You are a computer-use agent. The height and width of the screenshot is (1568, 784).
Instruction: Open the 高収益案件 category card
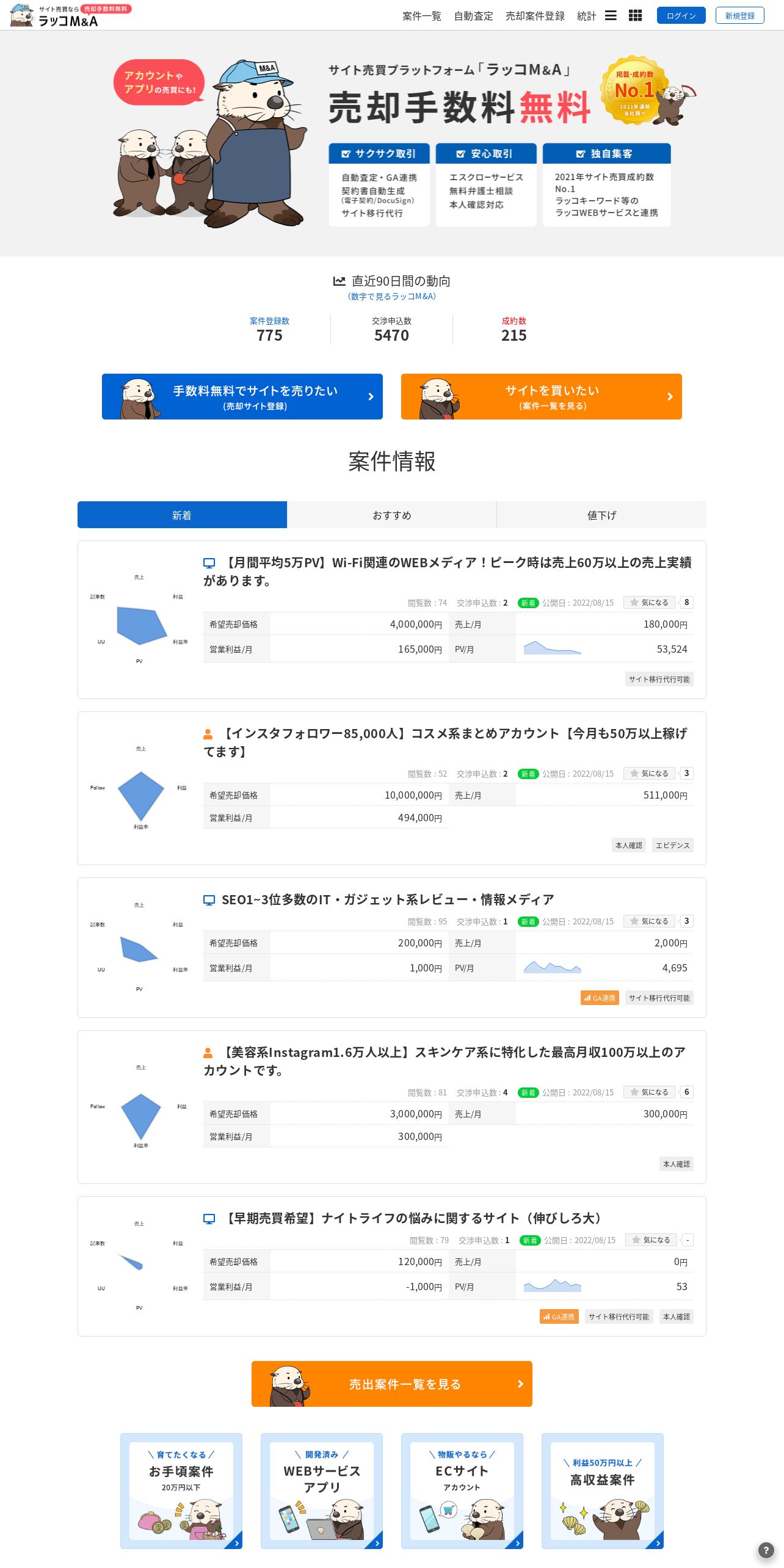(x=603, y=1491)
